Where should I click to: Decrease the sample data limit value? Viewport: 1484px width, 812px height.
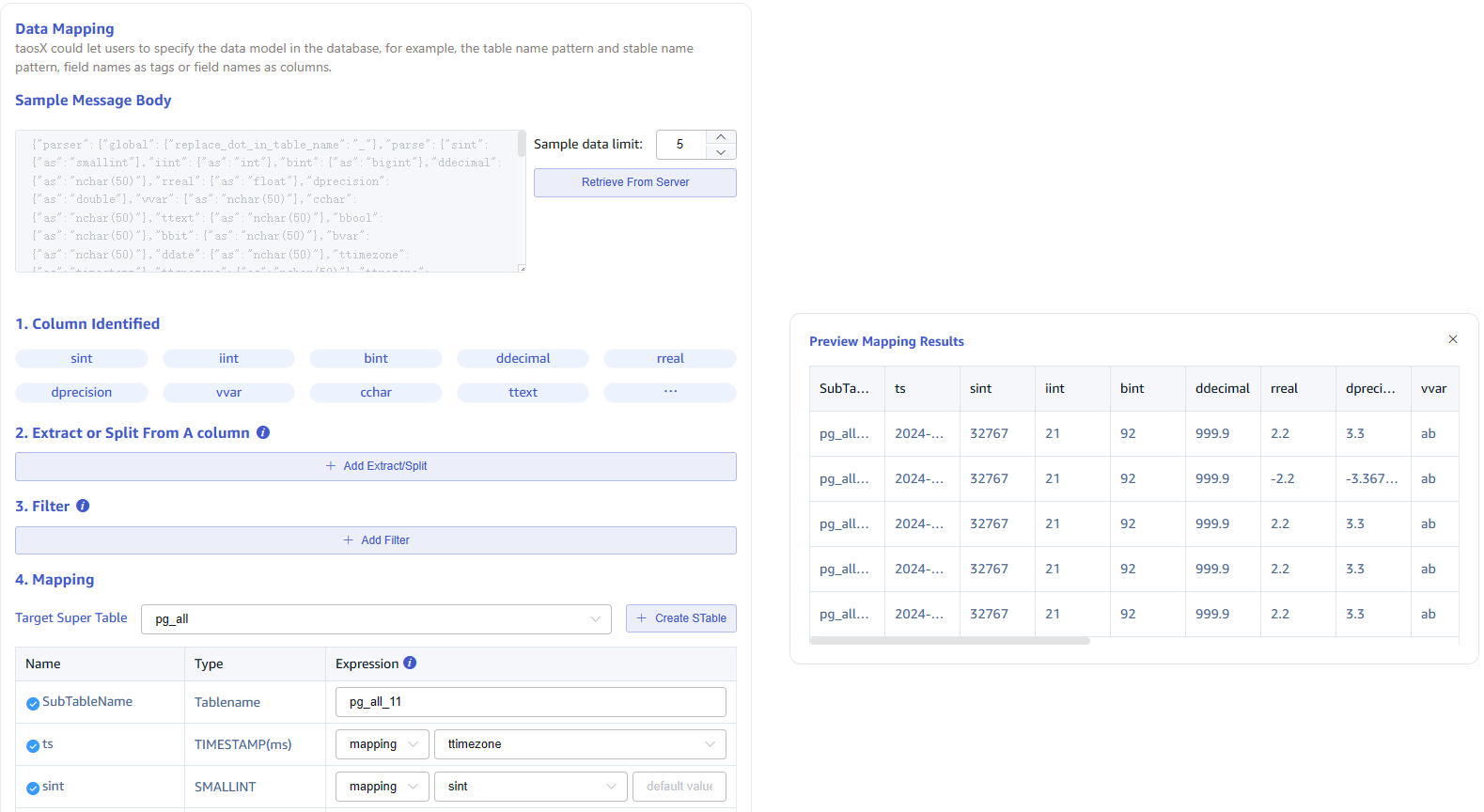721,152
